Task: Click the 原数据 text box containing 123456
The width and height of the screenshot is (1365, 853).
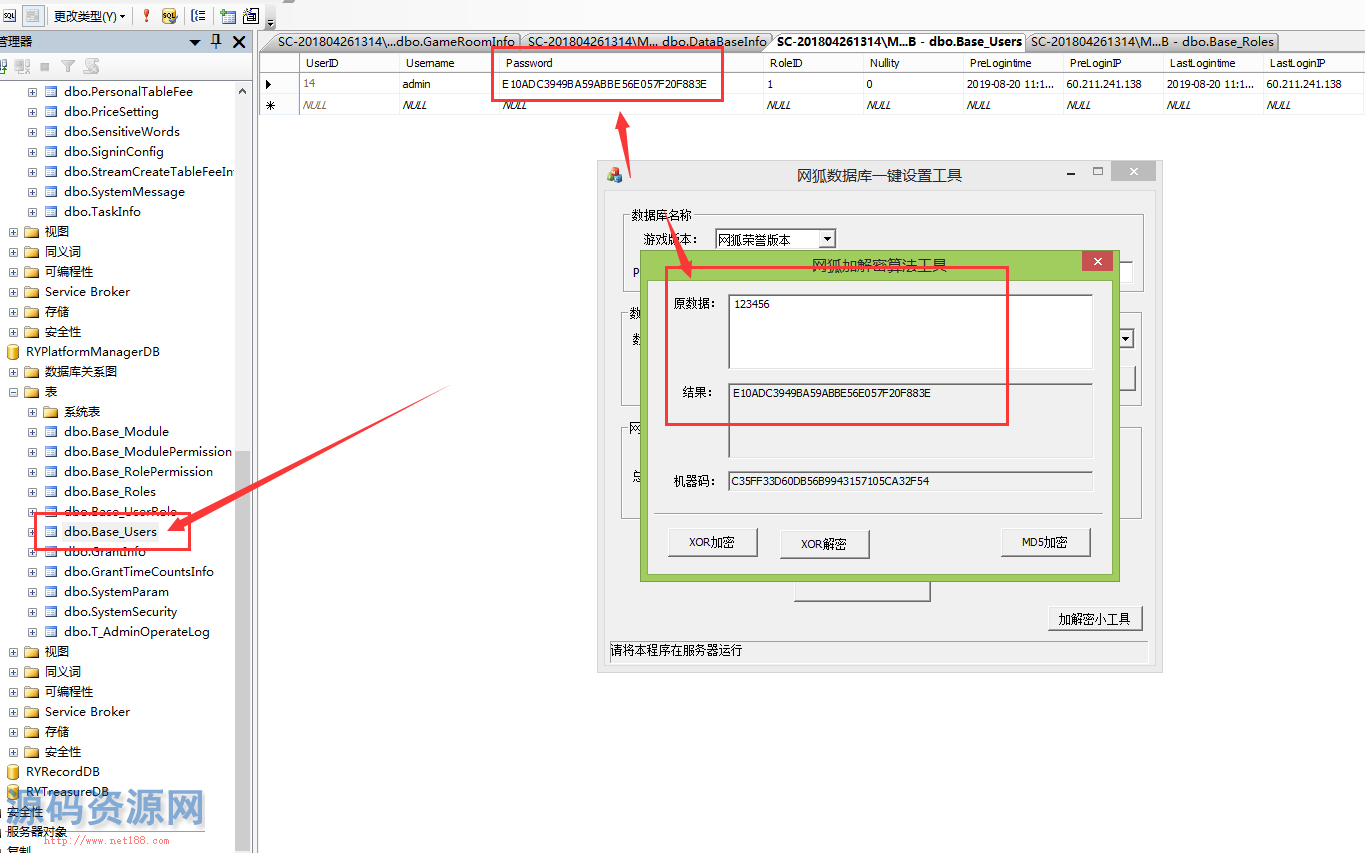Action: pyautogui.click(x=910, y=331)
